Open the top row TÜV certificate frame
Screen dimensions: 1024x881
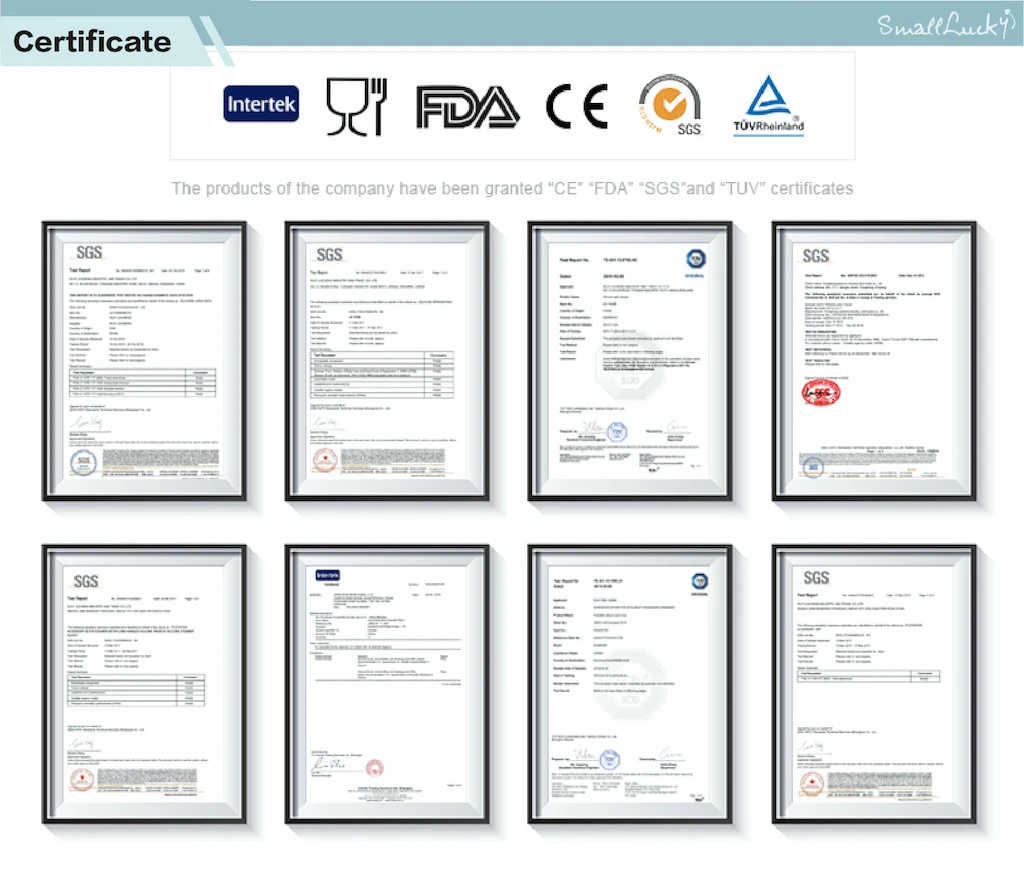tap(630, 361)
